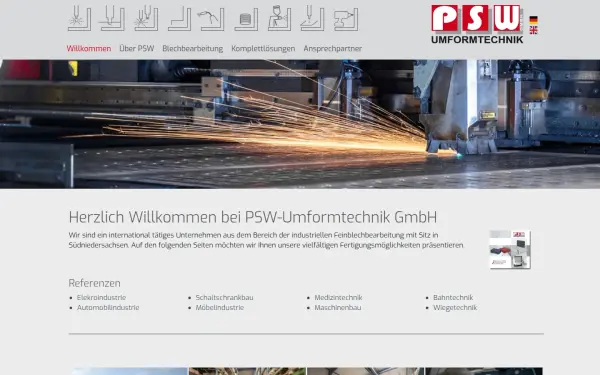Switch language via British flag
This screenshot has width=600, height=375.
click(x=533, y=30)
